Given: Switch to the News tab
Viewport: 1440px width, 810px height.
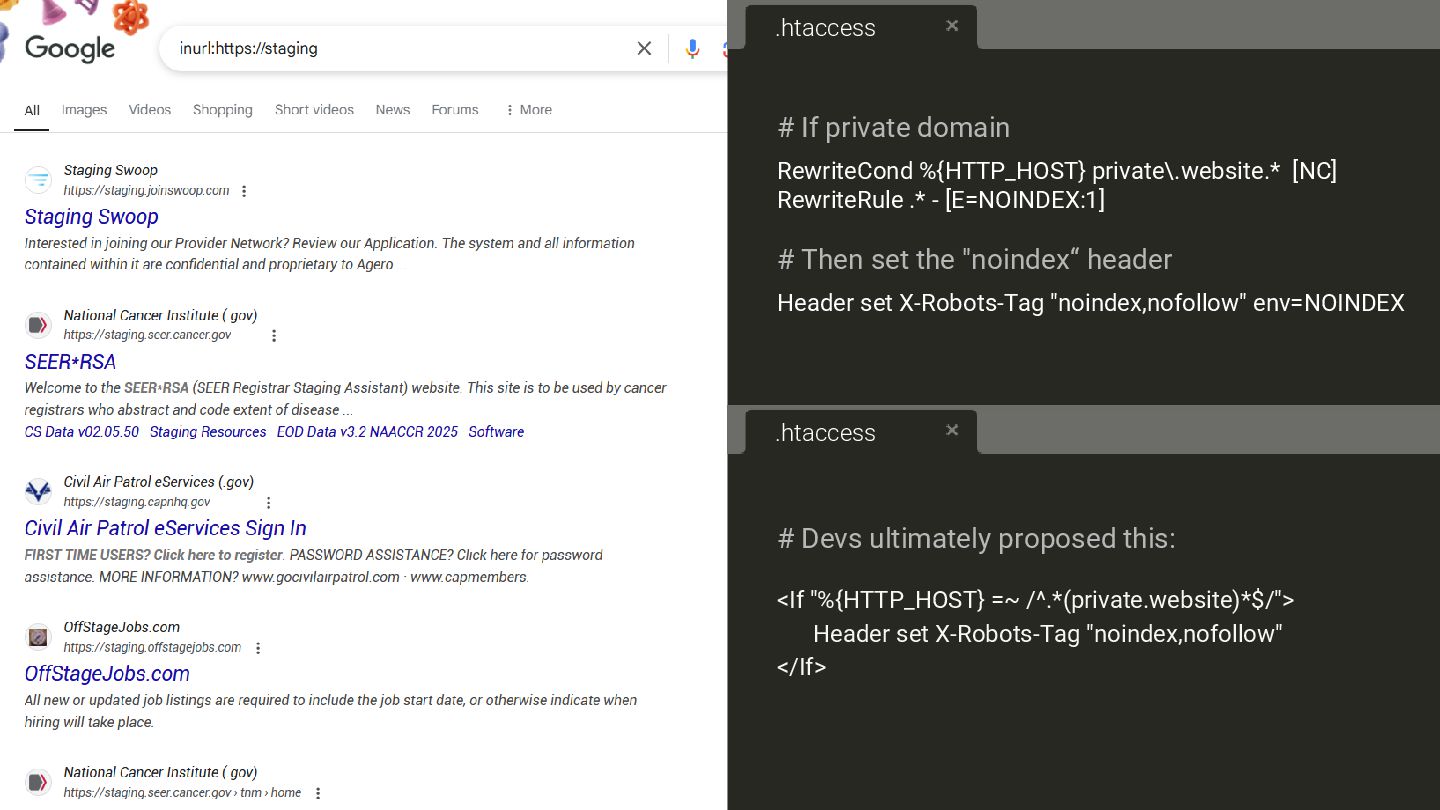Looking at the screenshot, I should 393,110.
